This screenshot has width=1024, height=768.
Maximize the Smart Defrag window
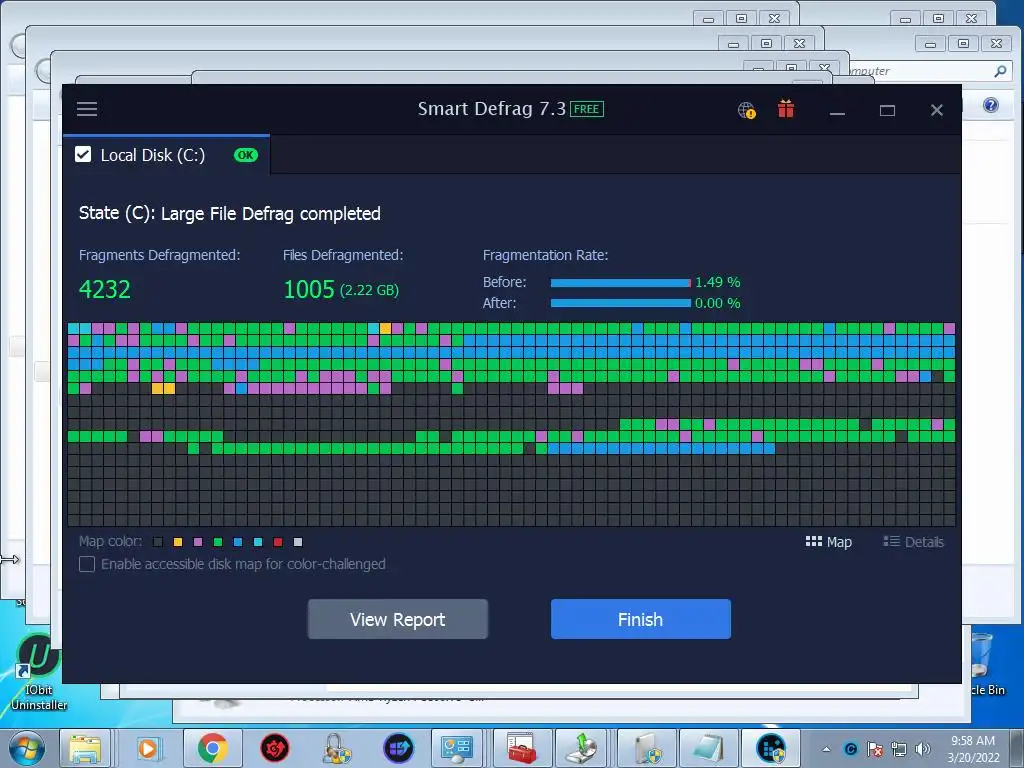(887, 110)
